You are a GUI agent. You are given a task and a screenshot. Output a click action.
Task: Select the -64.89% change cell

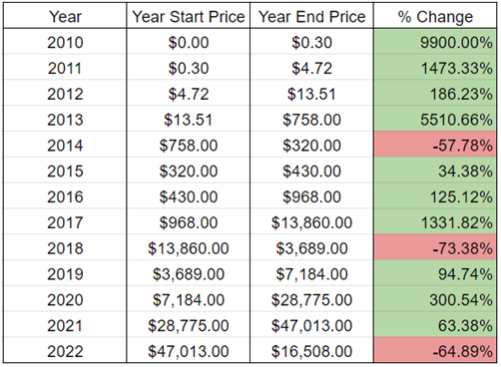coord(435,351)
